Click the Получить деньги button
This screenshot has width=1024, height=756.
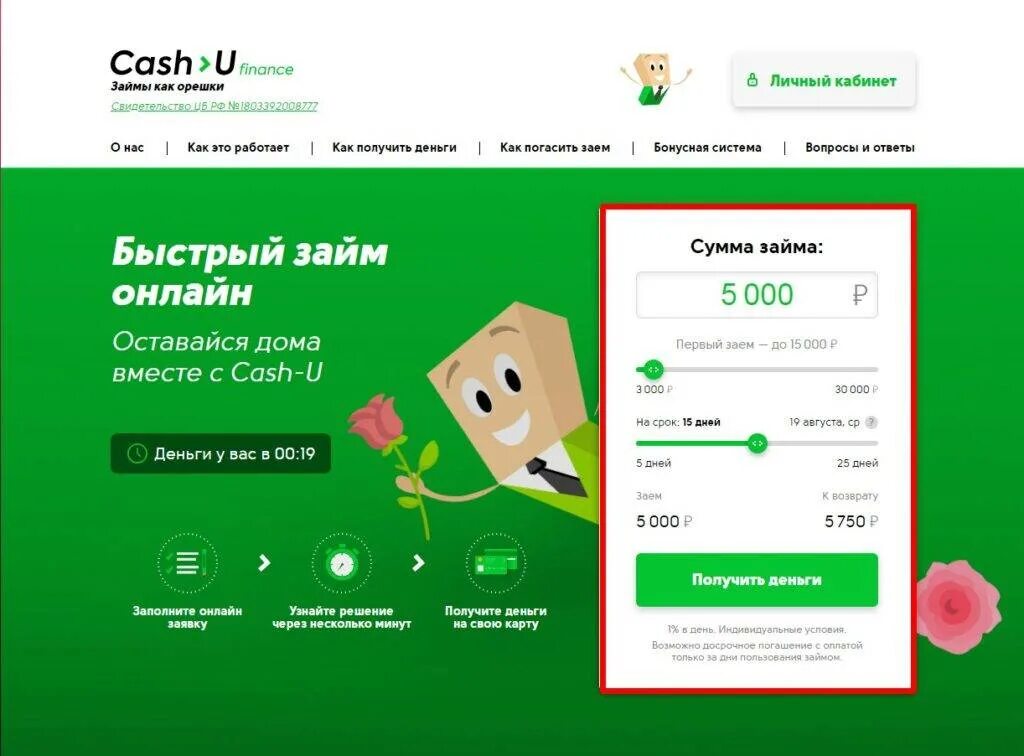(757, 580)
